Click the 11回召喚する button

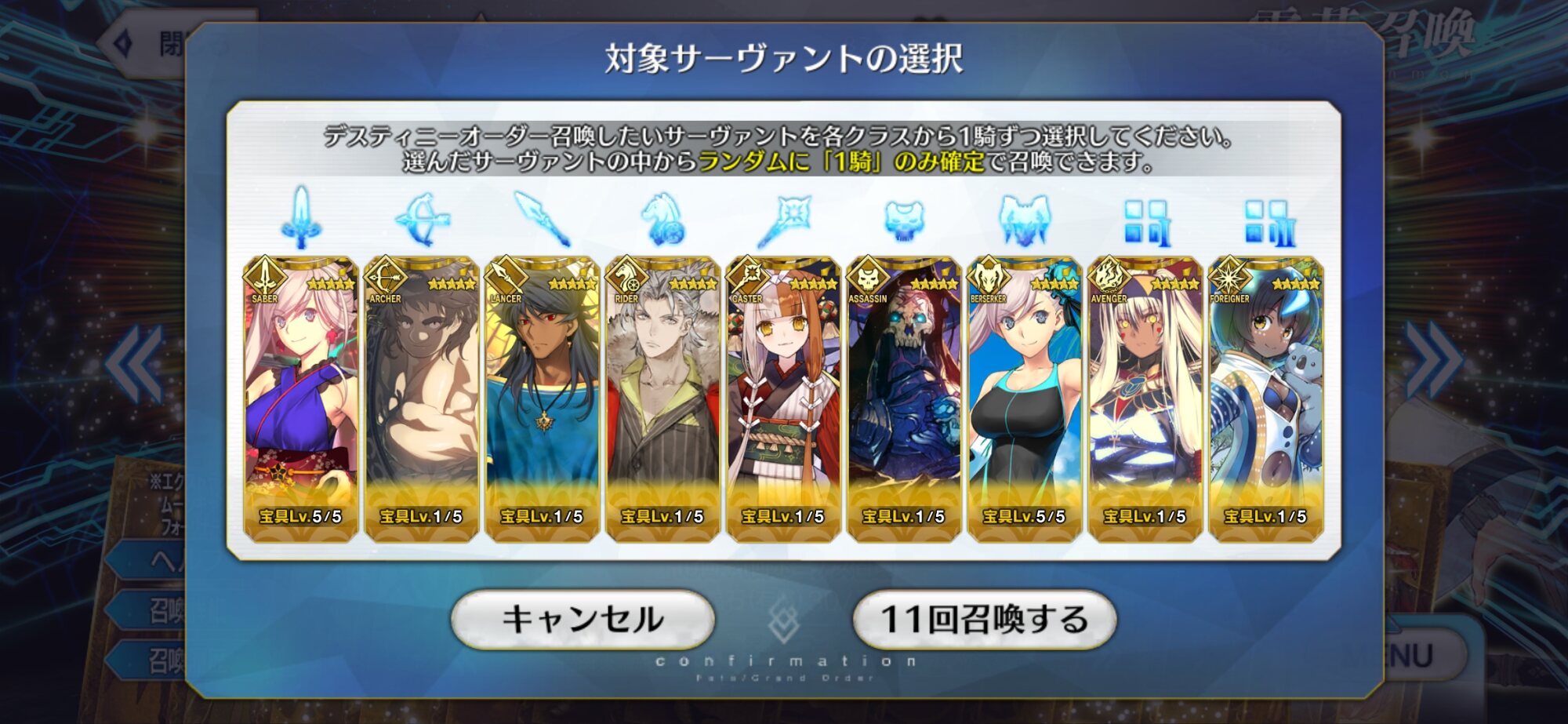pyautogui.click(x=984, y=620)
